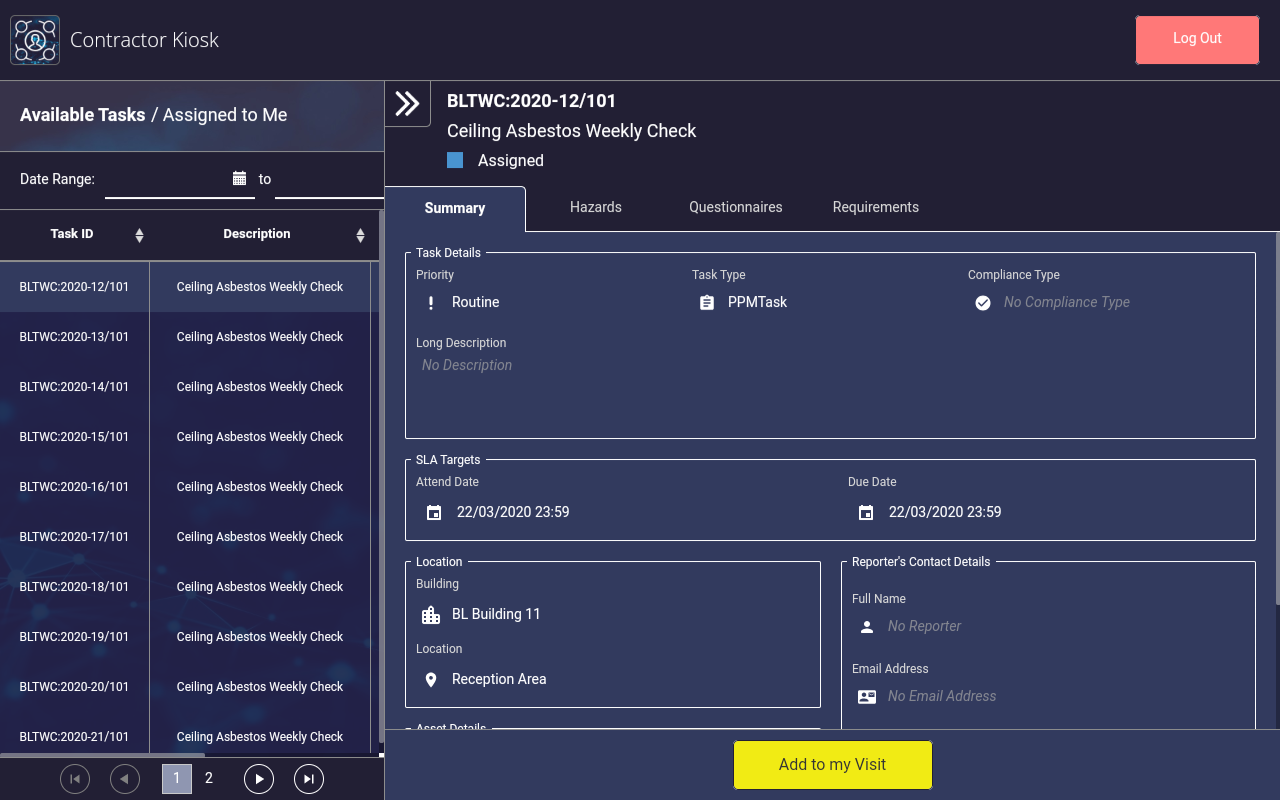Select task BLTWC:2020-15/101 in the list
This screenshot has width=1280, height=800.
click(75, 437)
